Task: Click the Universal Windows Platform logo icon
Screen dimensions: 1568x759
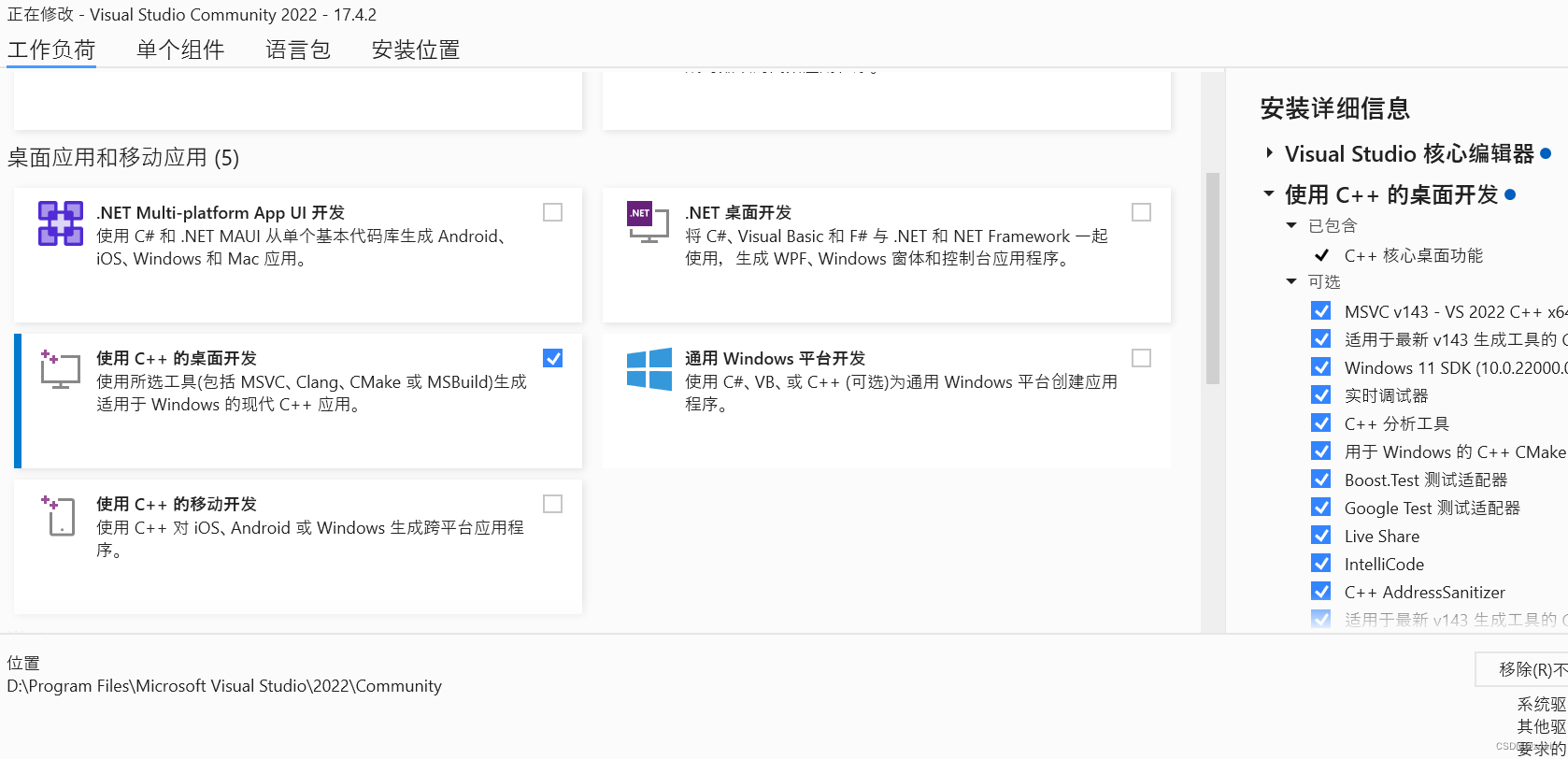Action: [649, 368]
